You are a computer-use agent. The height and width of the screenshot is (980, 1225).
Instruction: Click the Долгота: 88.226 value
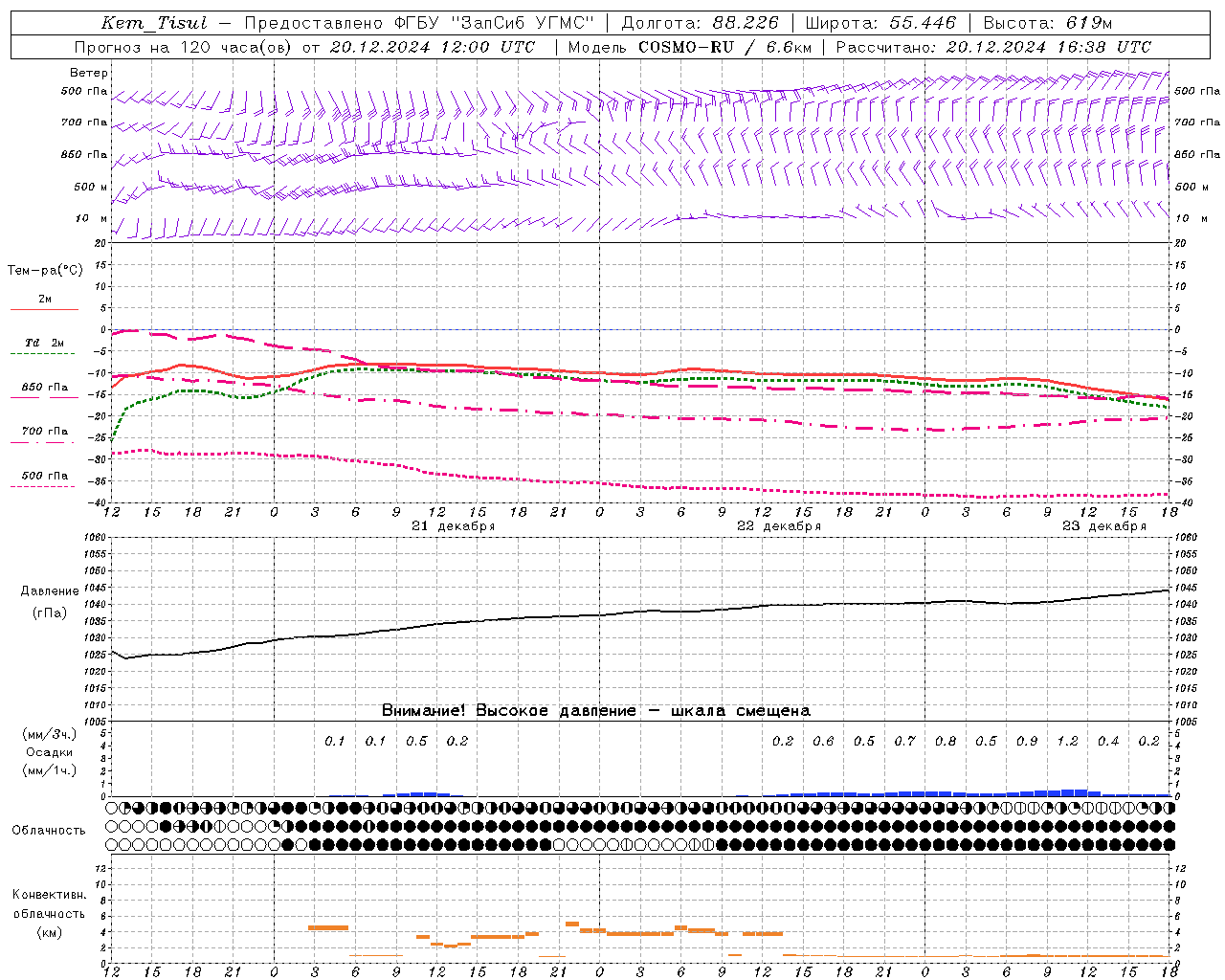tap(701, 23)
